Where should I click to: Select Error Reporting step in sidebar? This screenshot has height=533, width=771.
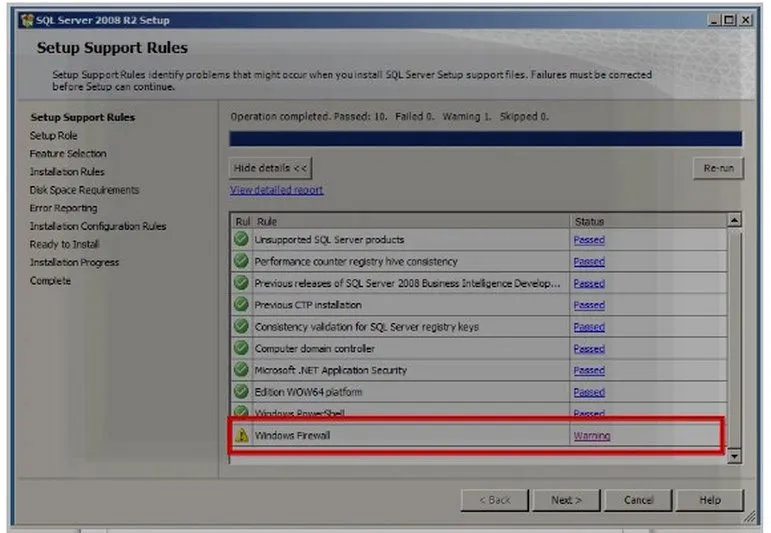(x=63, y=208)
